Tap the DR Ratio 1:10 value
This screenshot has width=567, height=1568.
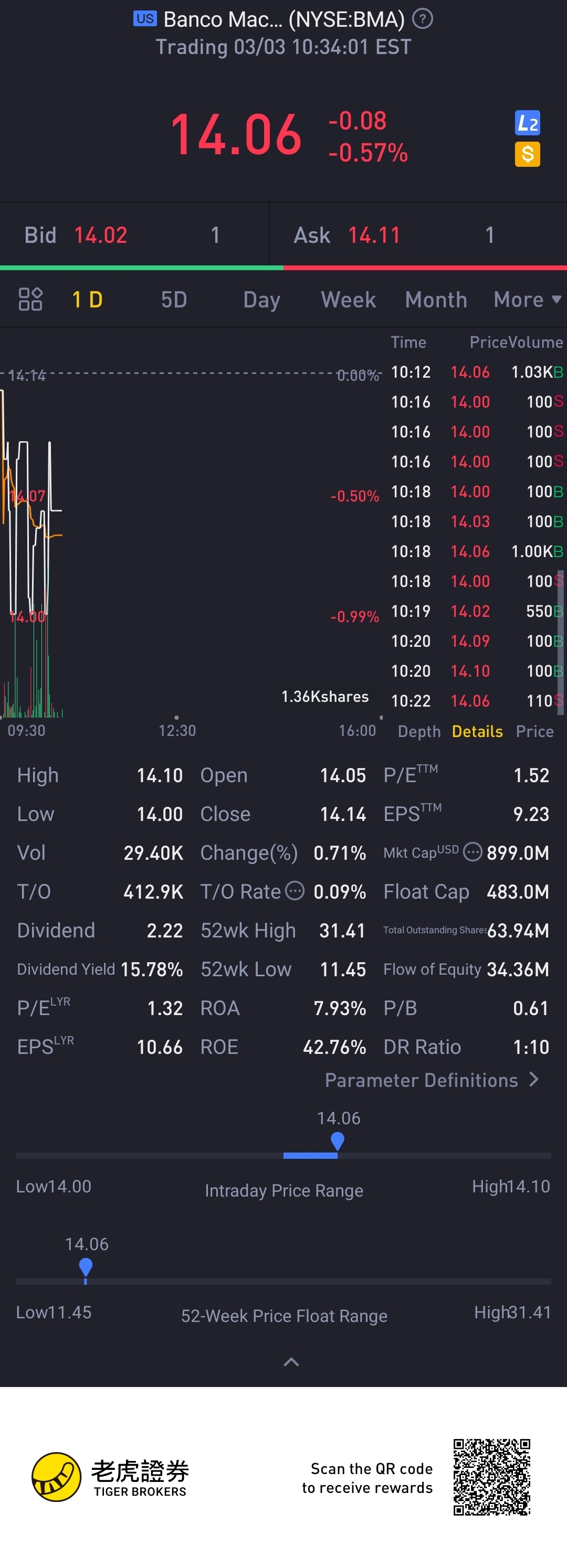531,1047
